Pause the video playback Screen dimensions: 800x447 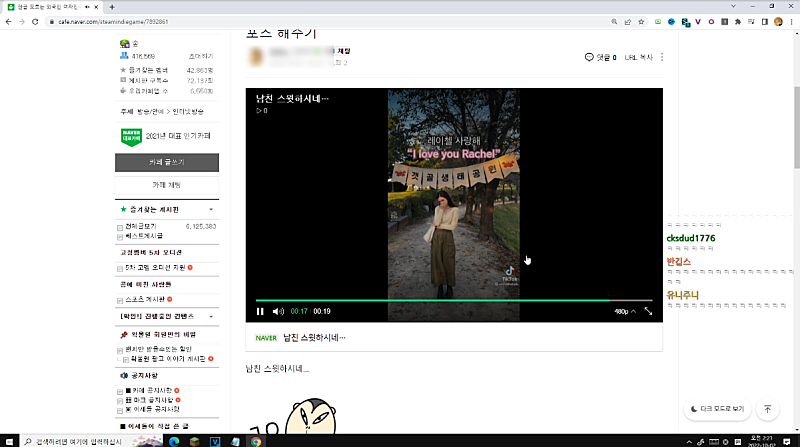coord(260,311)
